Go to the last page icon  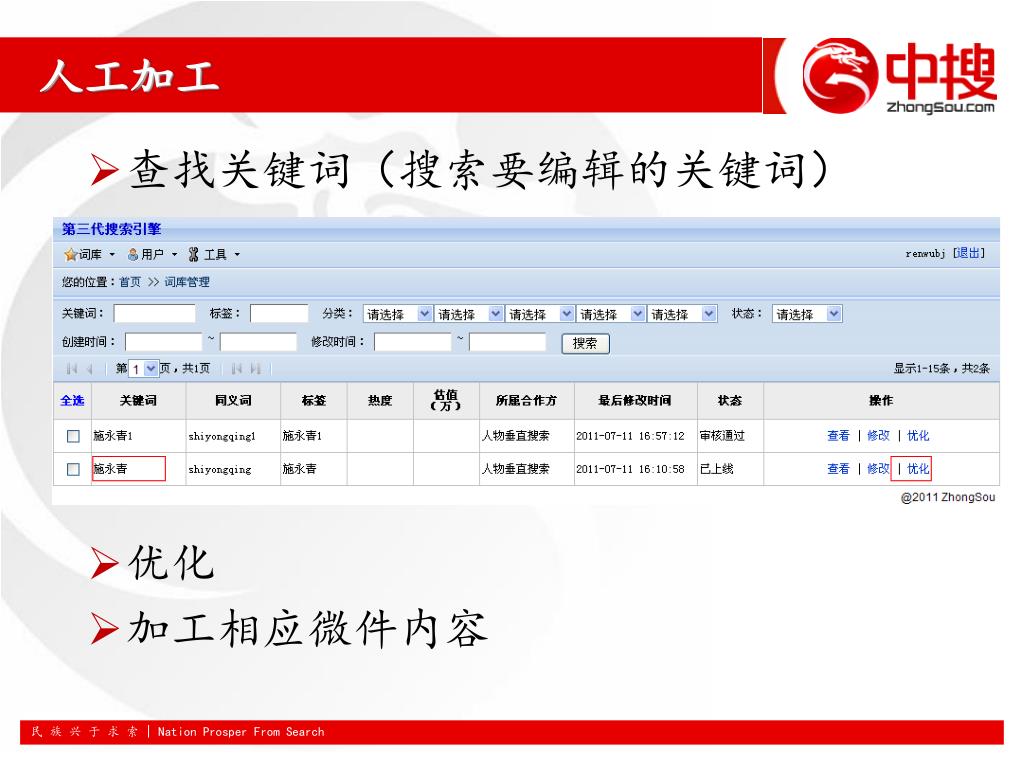coord(255,369)
